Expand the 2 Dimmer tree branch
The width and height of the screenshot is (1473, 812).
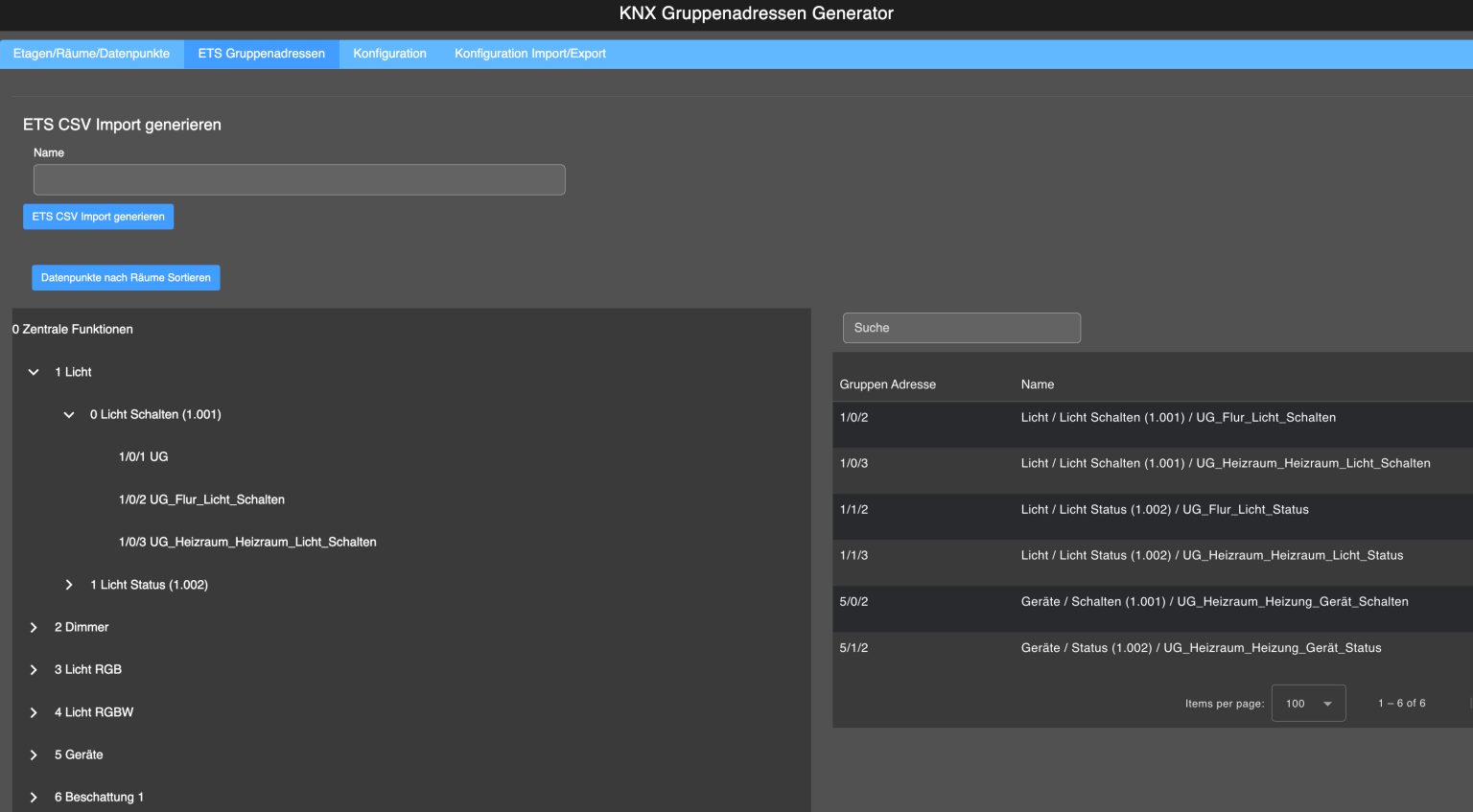(34, 627)
